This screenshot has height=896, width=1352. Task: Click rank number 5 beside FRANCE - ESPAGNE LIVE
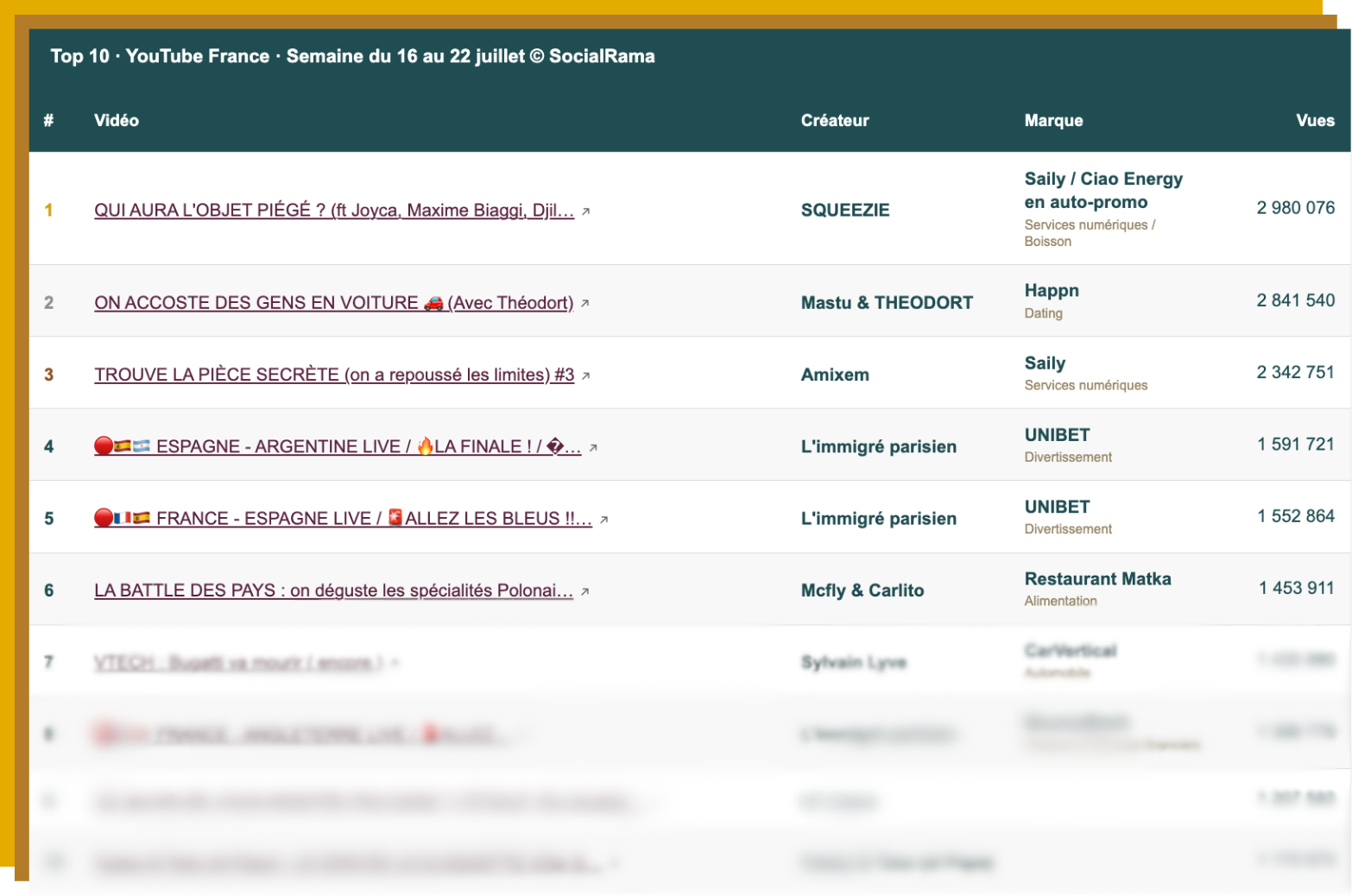(x=48, y=518)
